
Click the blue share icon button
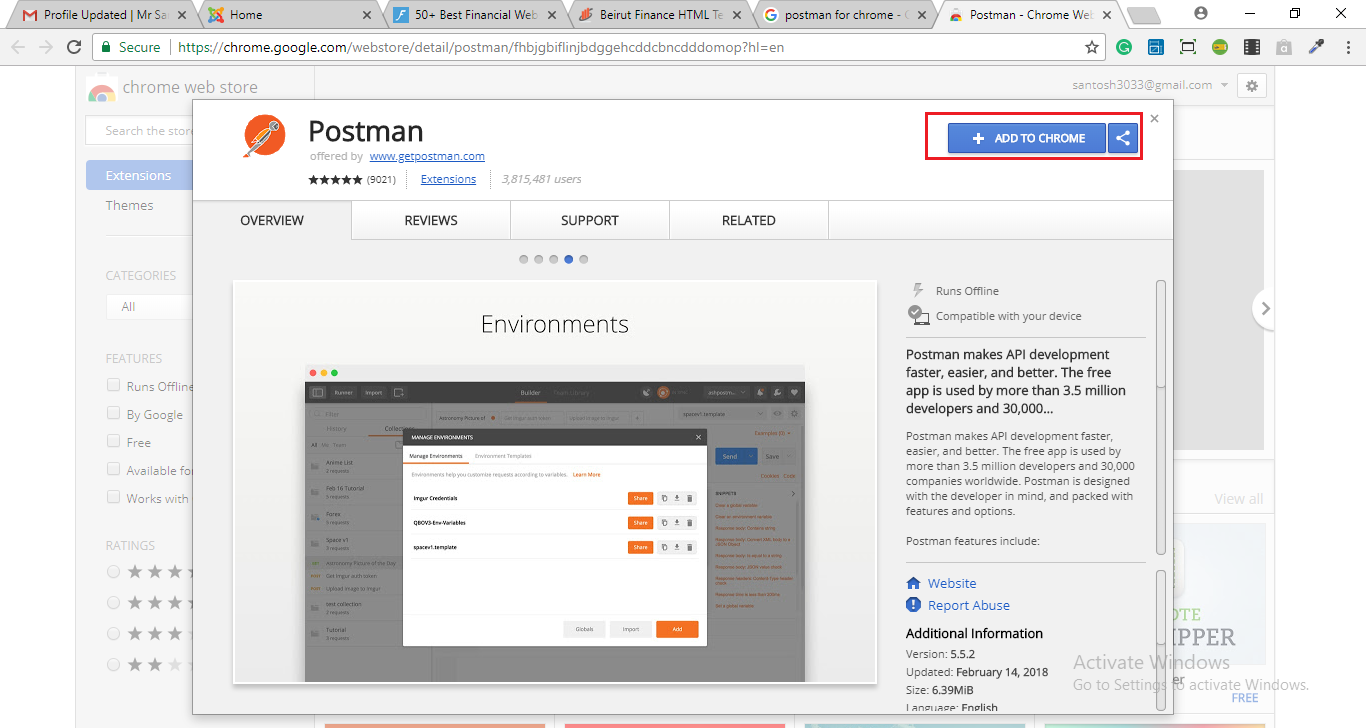tap(1123, 138)
